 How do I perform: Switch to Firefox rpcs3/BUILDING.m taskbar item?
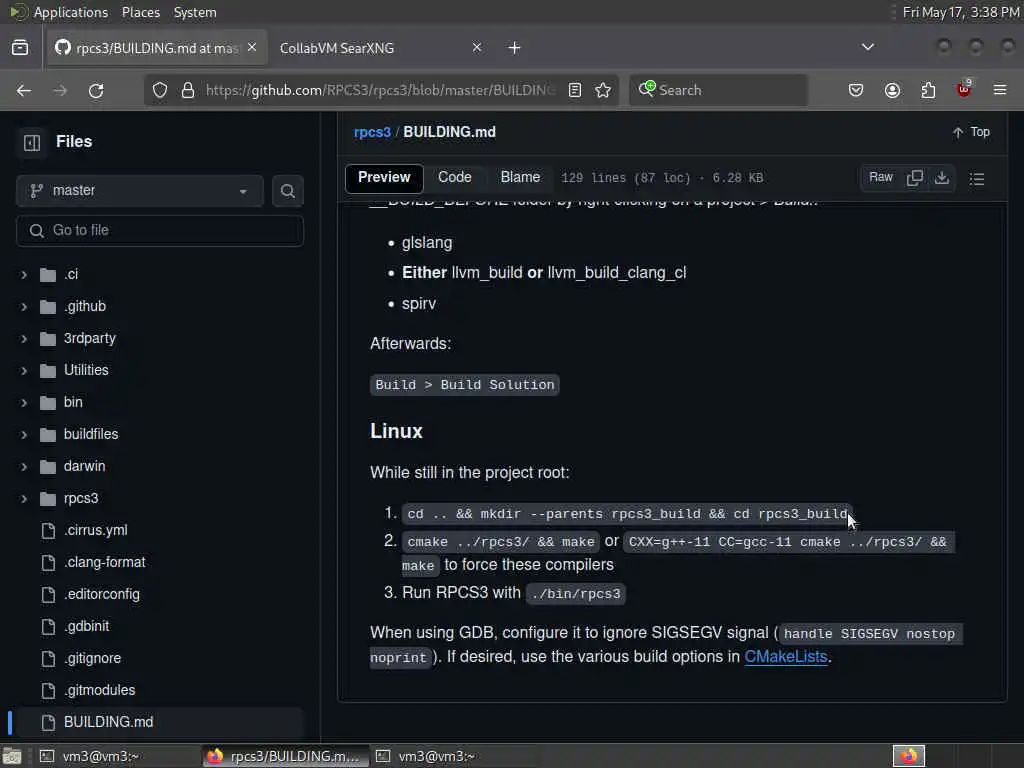point(285,756)
